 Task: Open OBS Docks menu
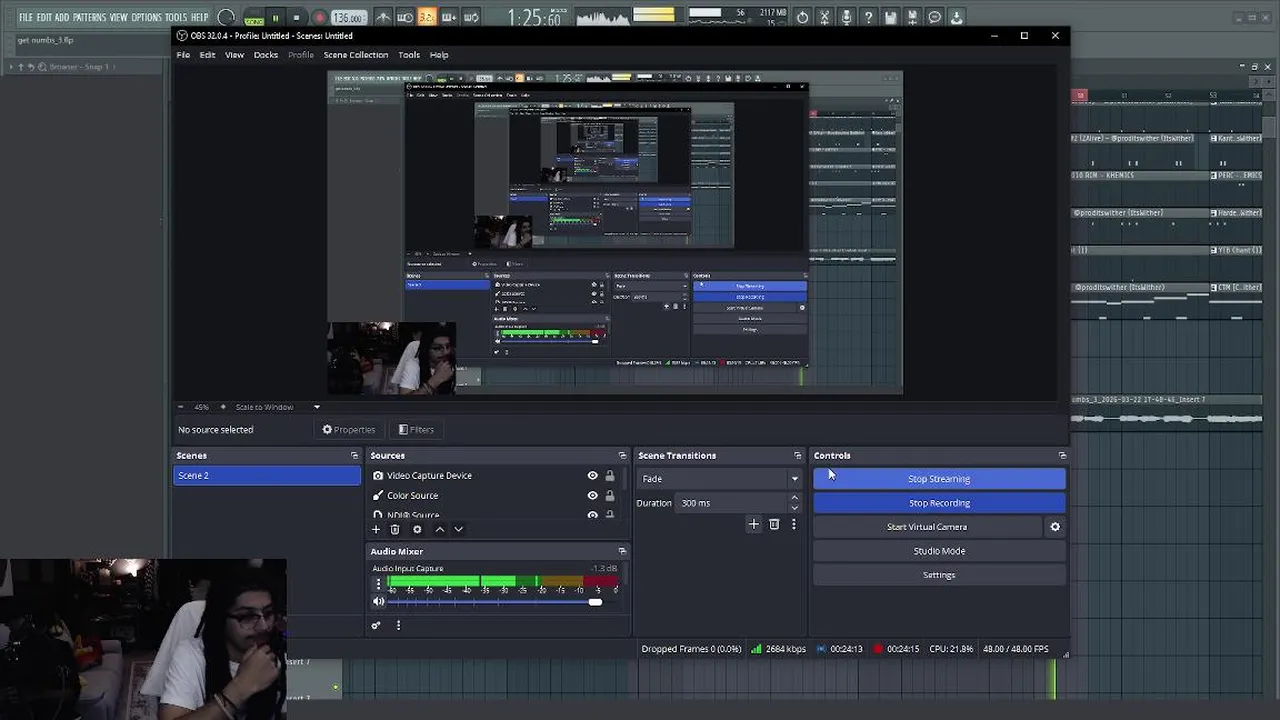tap(265, 55)
